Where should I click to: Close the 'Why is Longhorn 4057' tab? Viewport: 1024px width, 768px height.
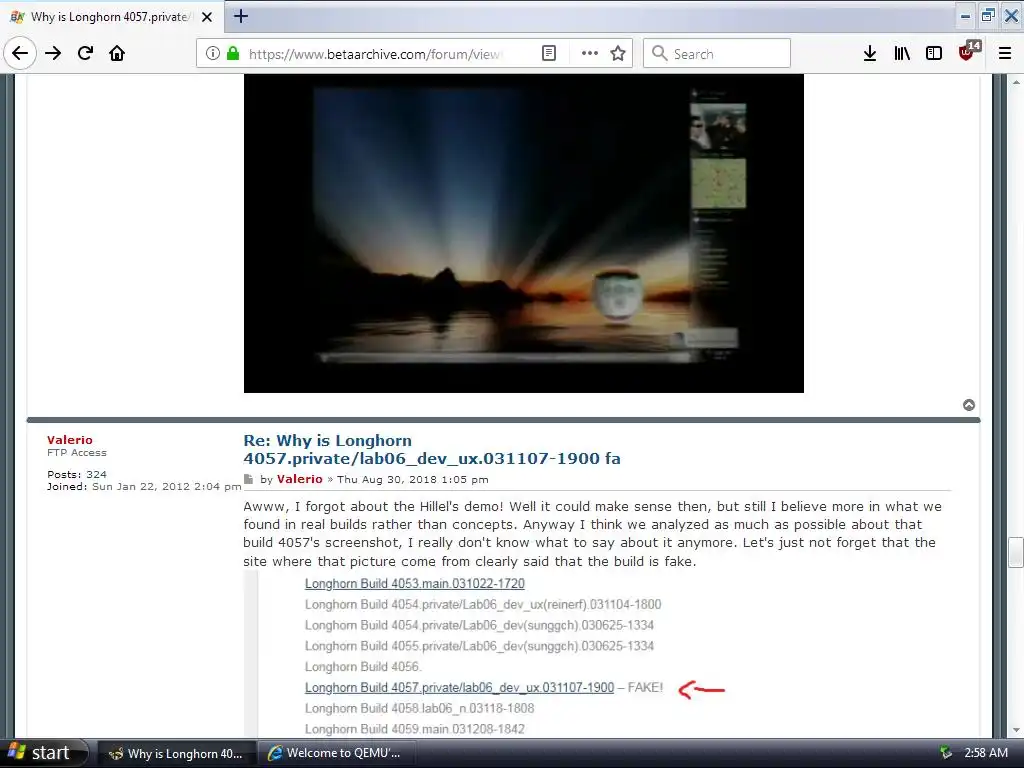pos(207,17)
